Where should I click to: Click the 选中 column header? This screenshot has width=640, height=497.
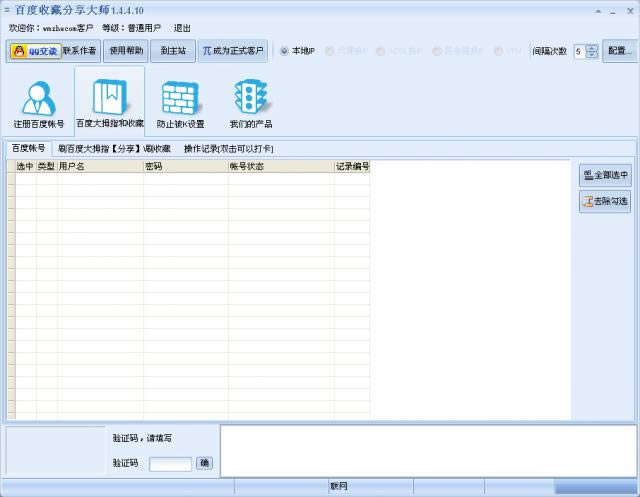point(25,166)
